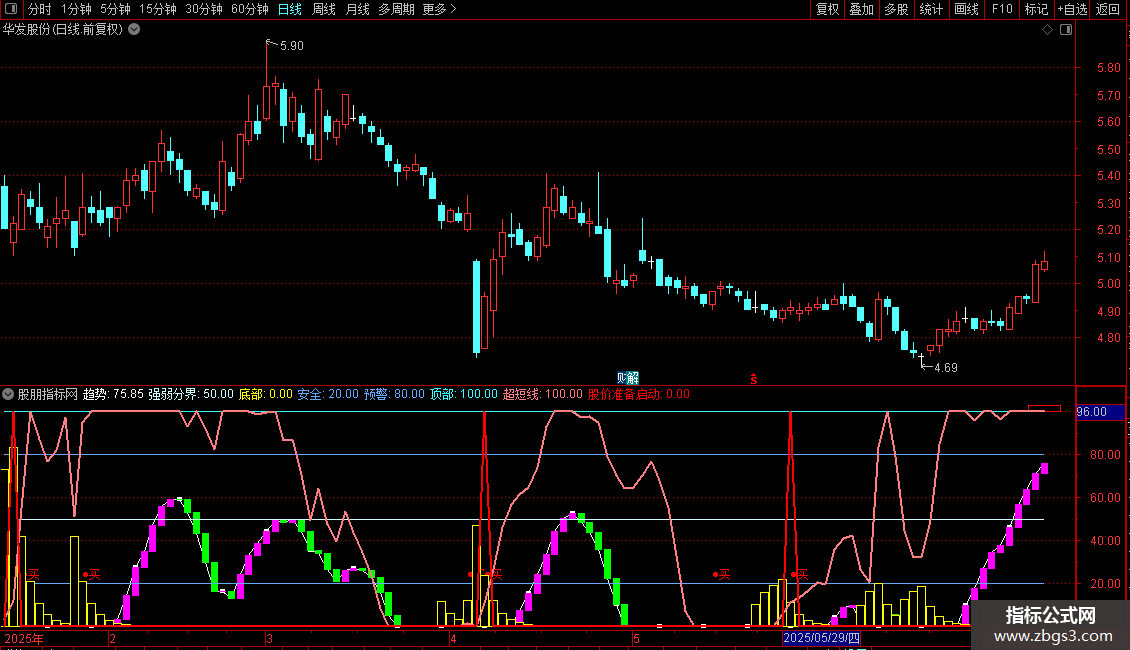Add stock with +自选 button
The width and height of the screenshot is (1130, 650).
[x=1072, y=9]
